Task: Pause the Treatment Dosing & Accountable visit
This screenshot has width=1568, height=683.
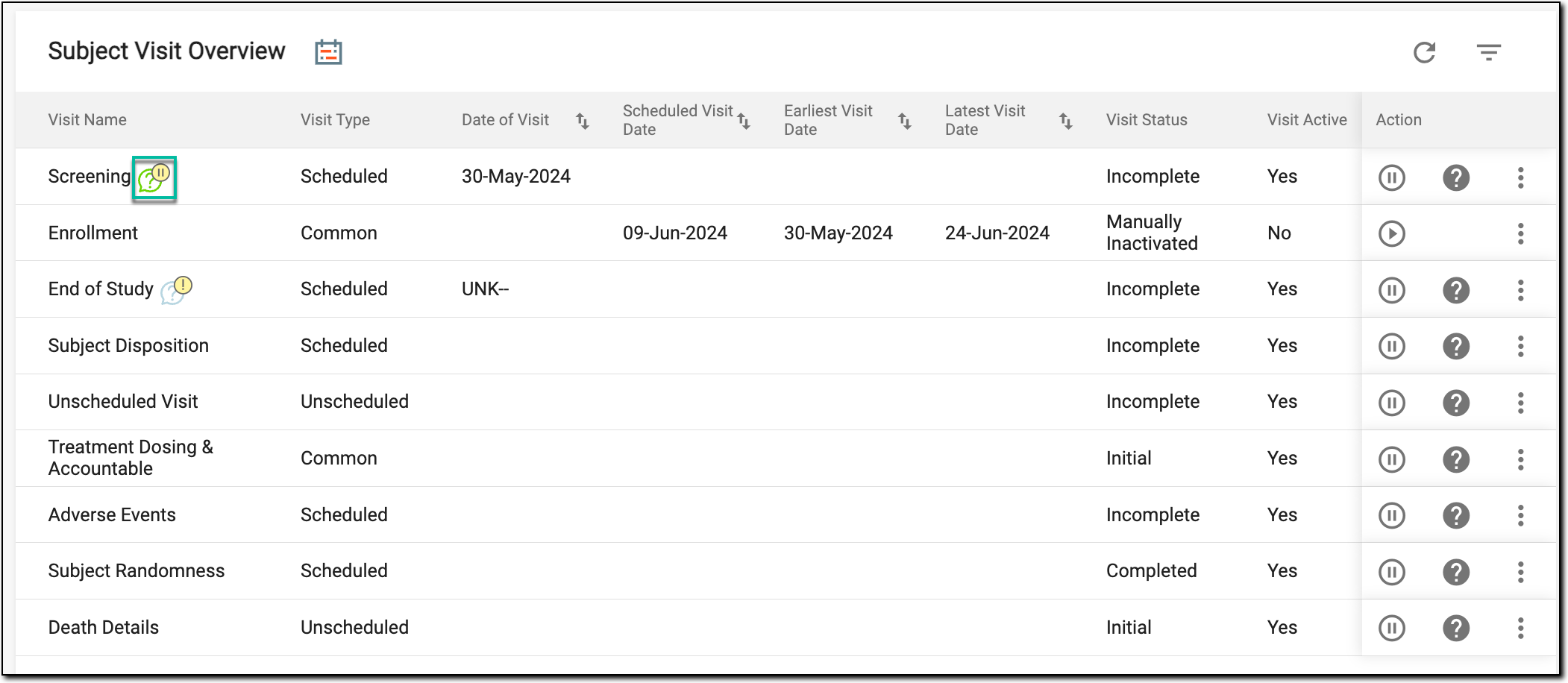Action: coord(1392,459)
